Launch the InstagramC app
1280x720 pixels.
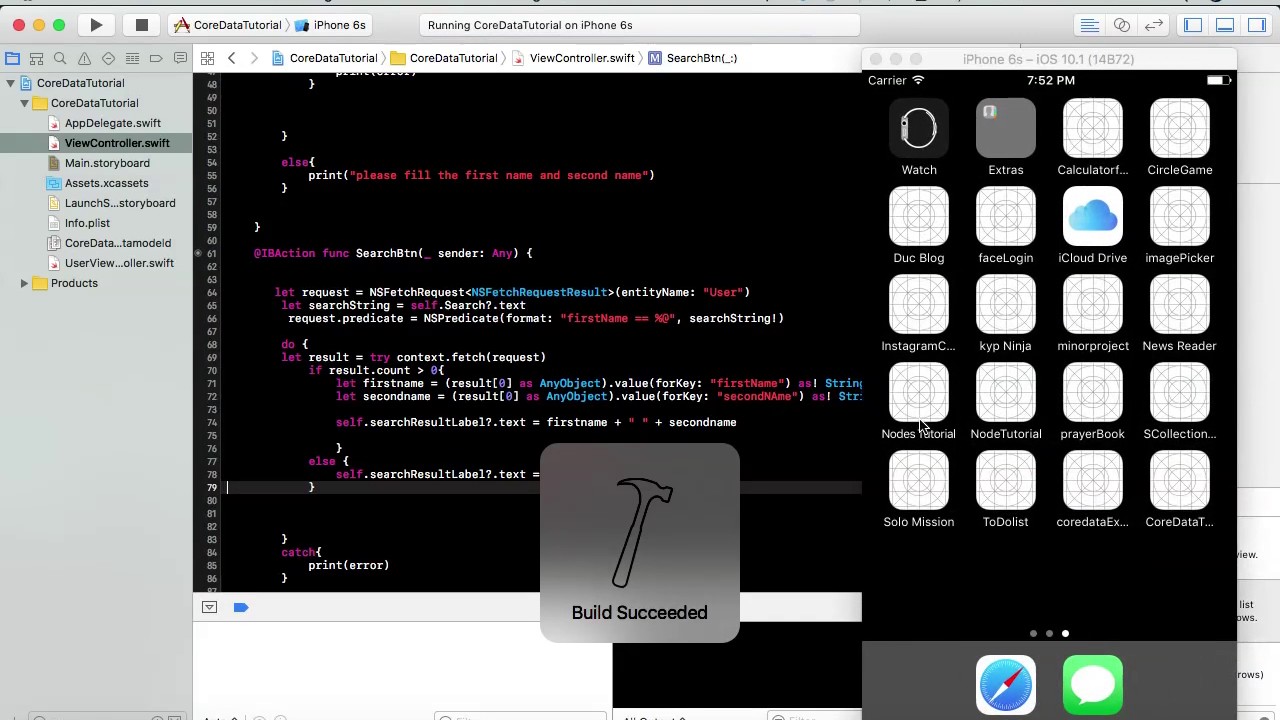[x=919, y=304]
